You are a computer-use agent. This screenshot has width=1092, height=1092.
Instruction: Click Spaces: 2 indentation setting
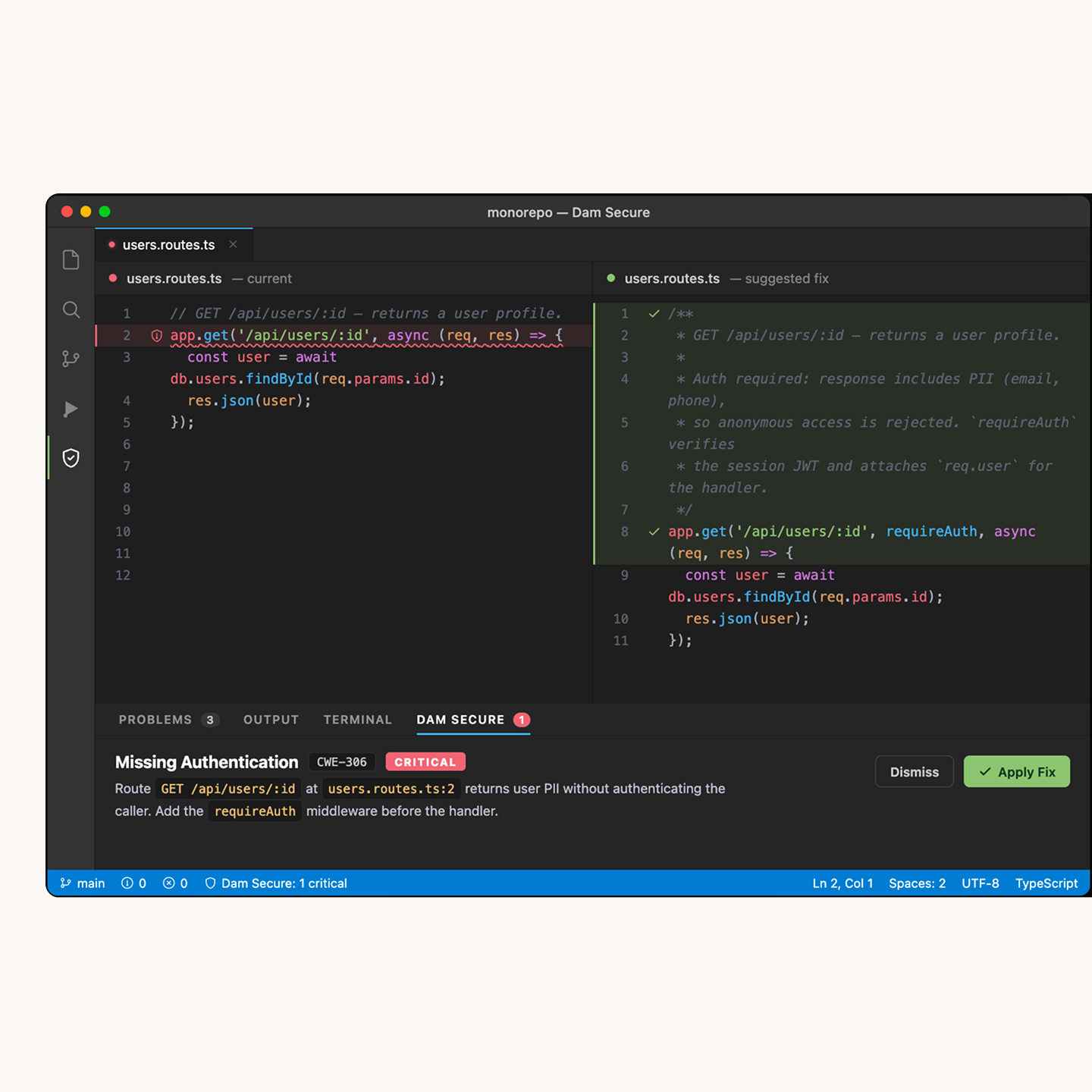point(917,883)
